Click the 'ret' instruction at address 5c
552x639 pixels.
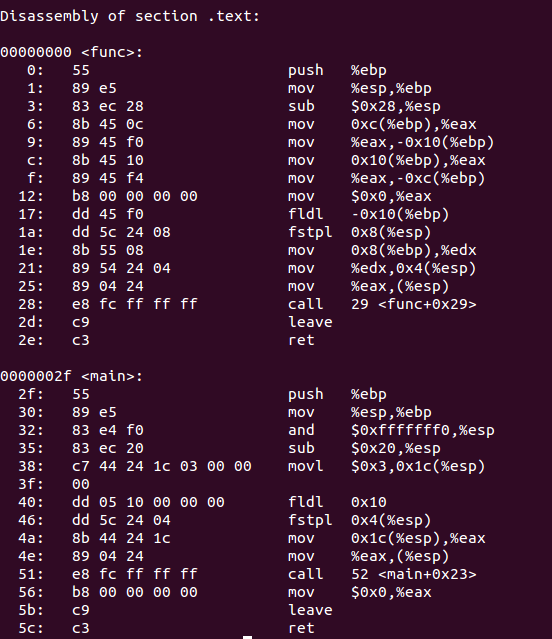(301, 628)
